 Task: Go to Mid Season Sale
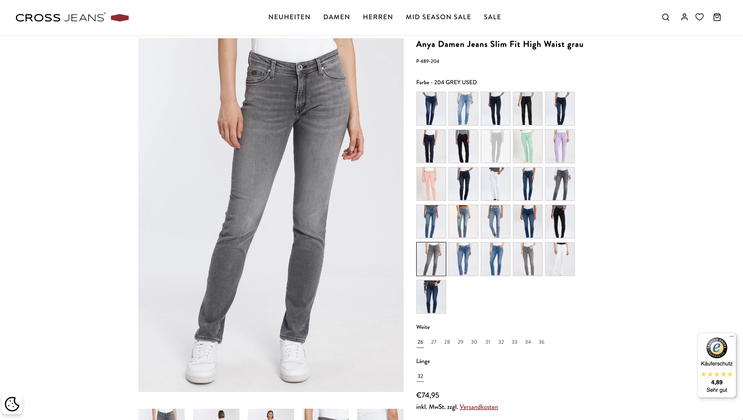coord(438,17)
